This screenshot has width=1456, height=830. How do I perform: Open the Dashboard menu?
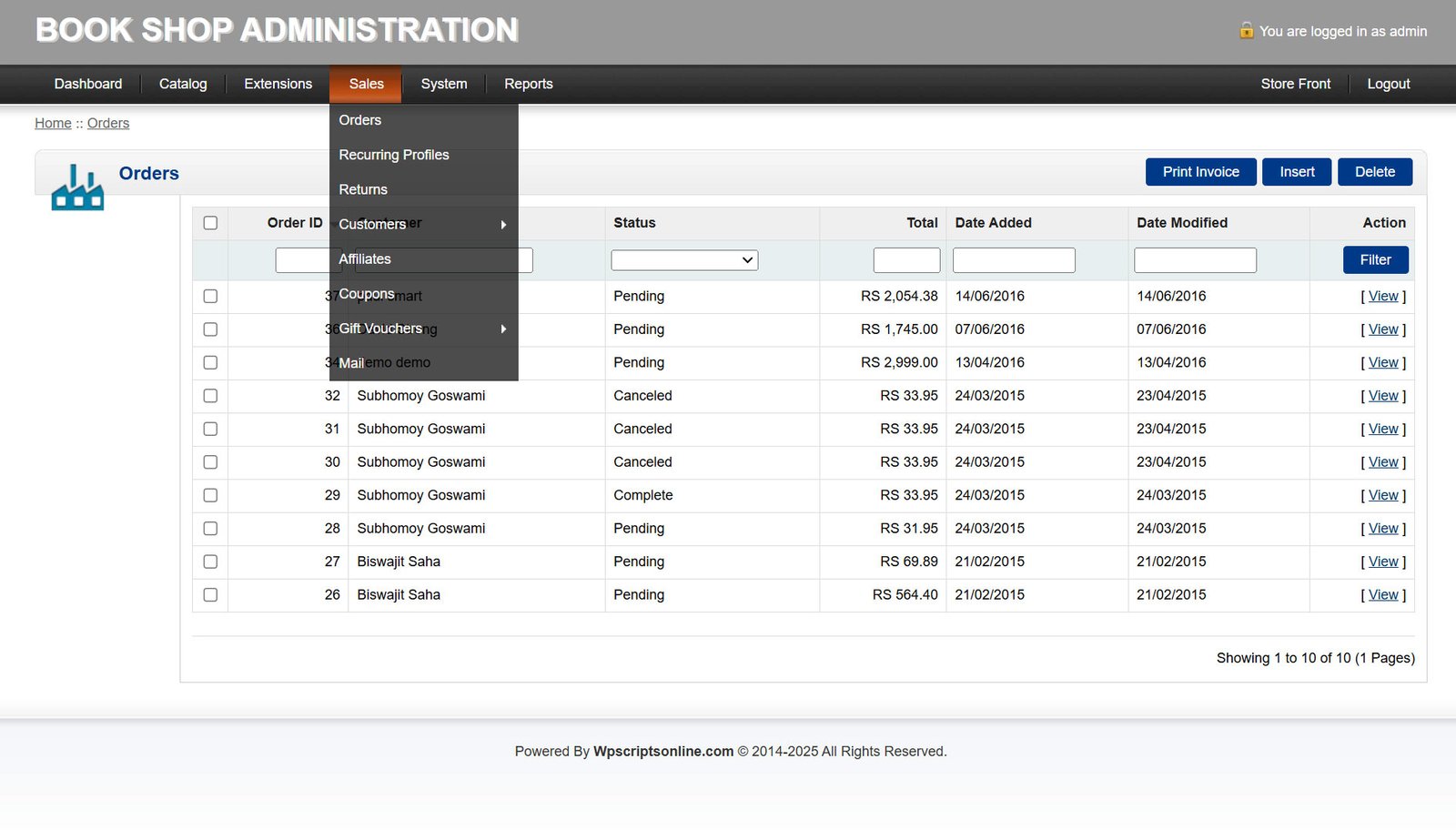[x=88, y=84]
